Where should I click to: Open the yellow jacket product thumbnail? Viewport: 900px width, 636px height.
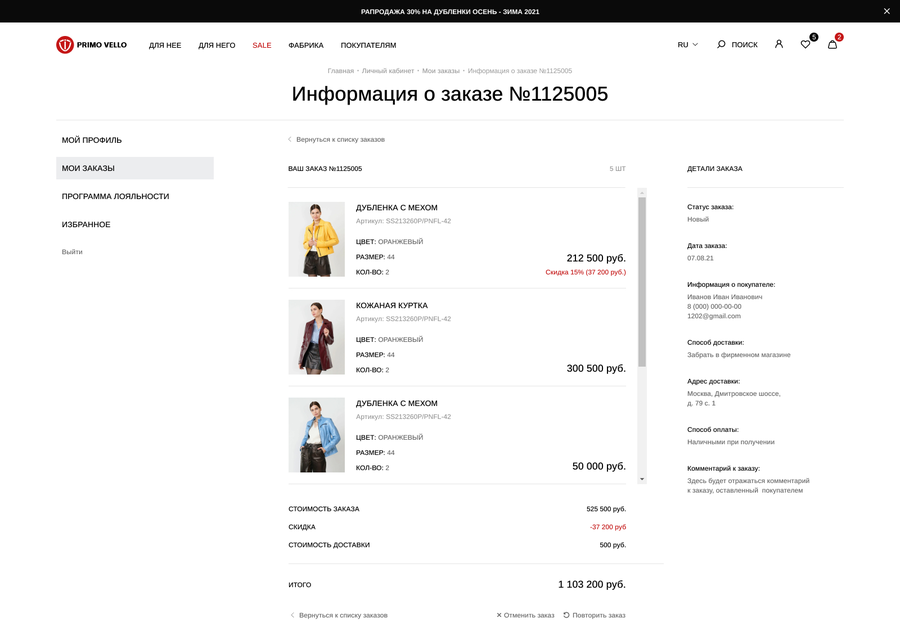click(316, 239)
